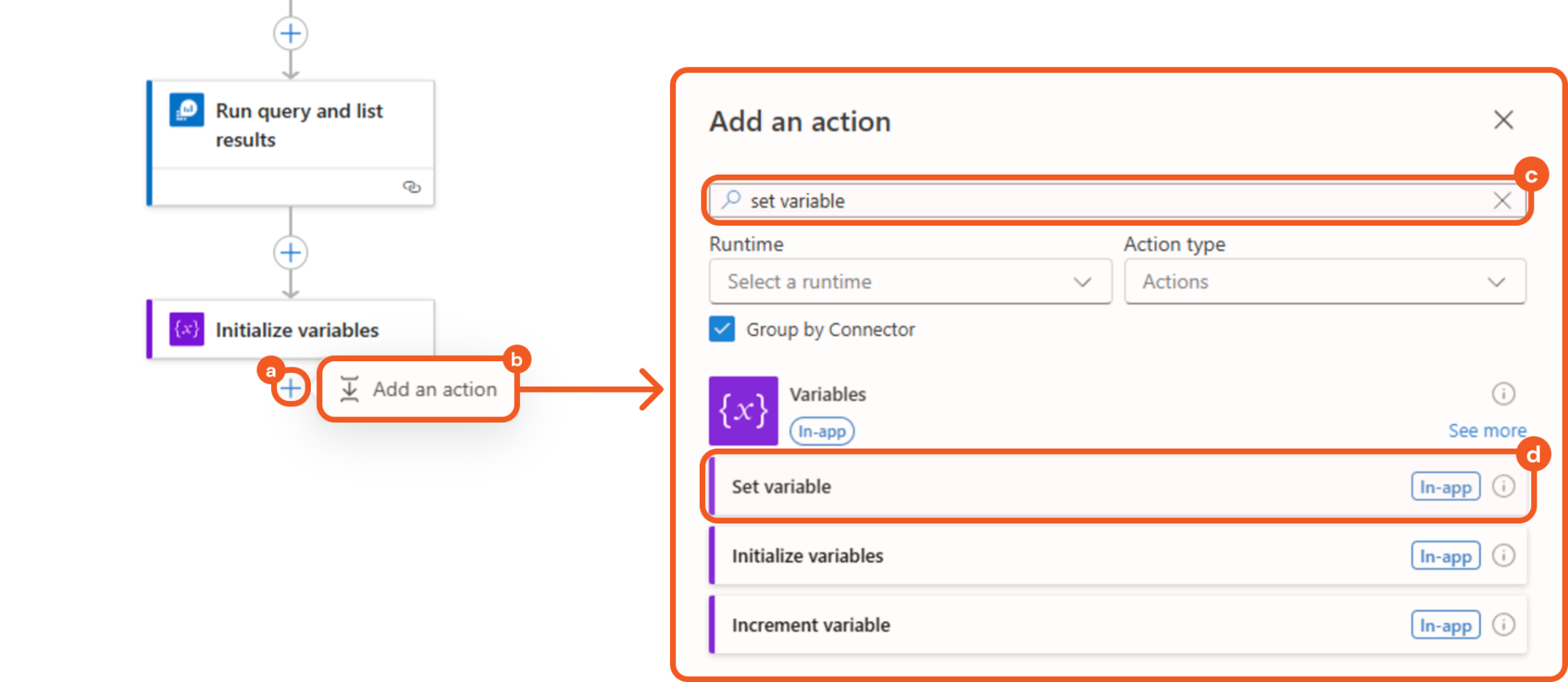Click the info icon beside Variables connector
This screenshot has width=1568, height=682.
point(1503,393)
